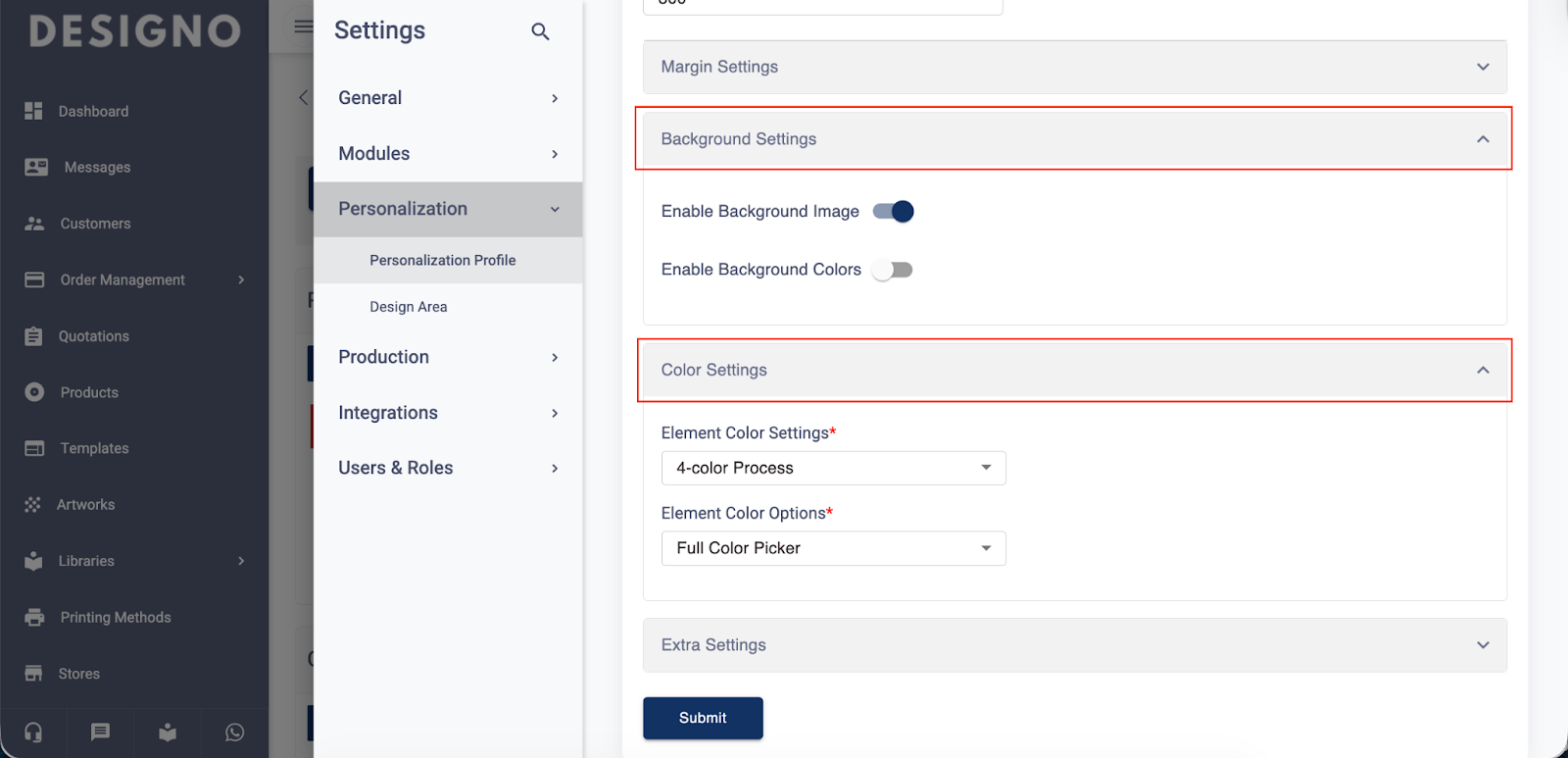Click the hamburger menu icon

pyautogui.click(x=304, y=26)
